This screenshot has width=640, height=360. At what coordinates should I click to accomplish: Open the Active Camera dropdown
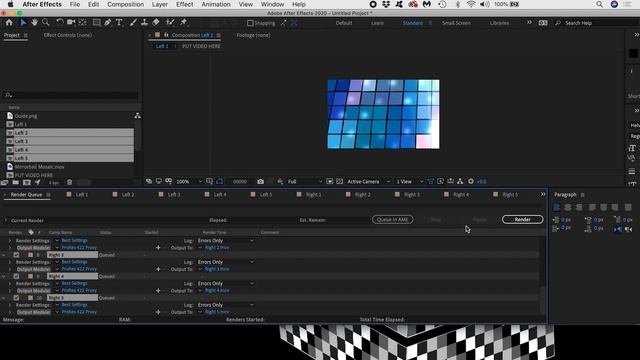click(369, 182)
